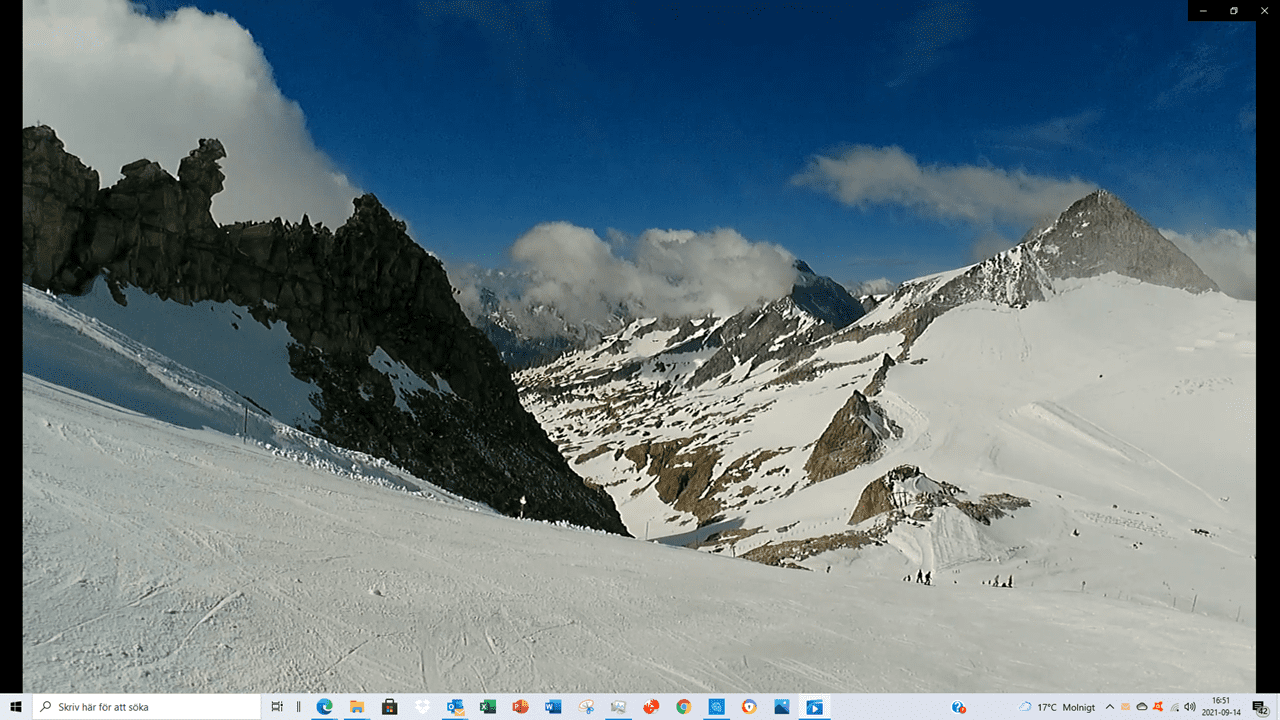The width and height of the screenshot is (1280, 720).
Task: Click the 'Skriv här för att söka' search box
Action: pyautogui.click(x=147, y=707)
